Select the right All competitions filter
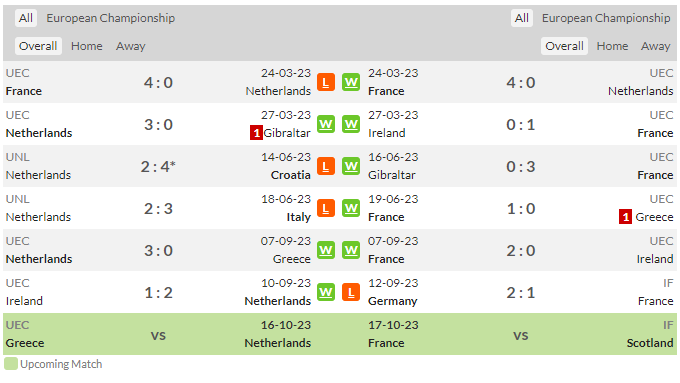Image resolution: width=680 pixels, height=383 pixels. click(x=522, y=18)
